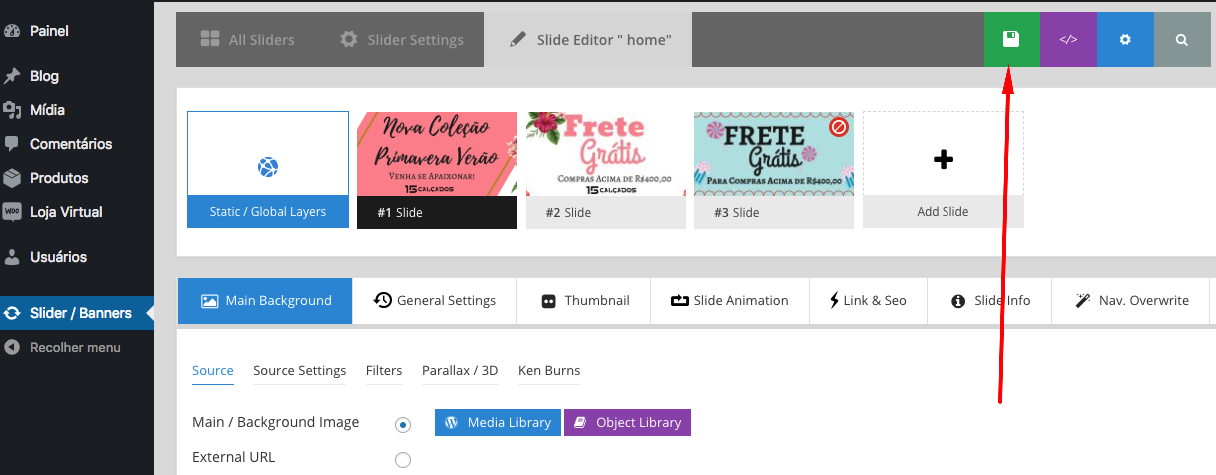Select the #1 Slide Nova Coleção thumbnail

click(x=437, y=155)
